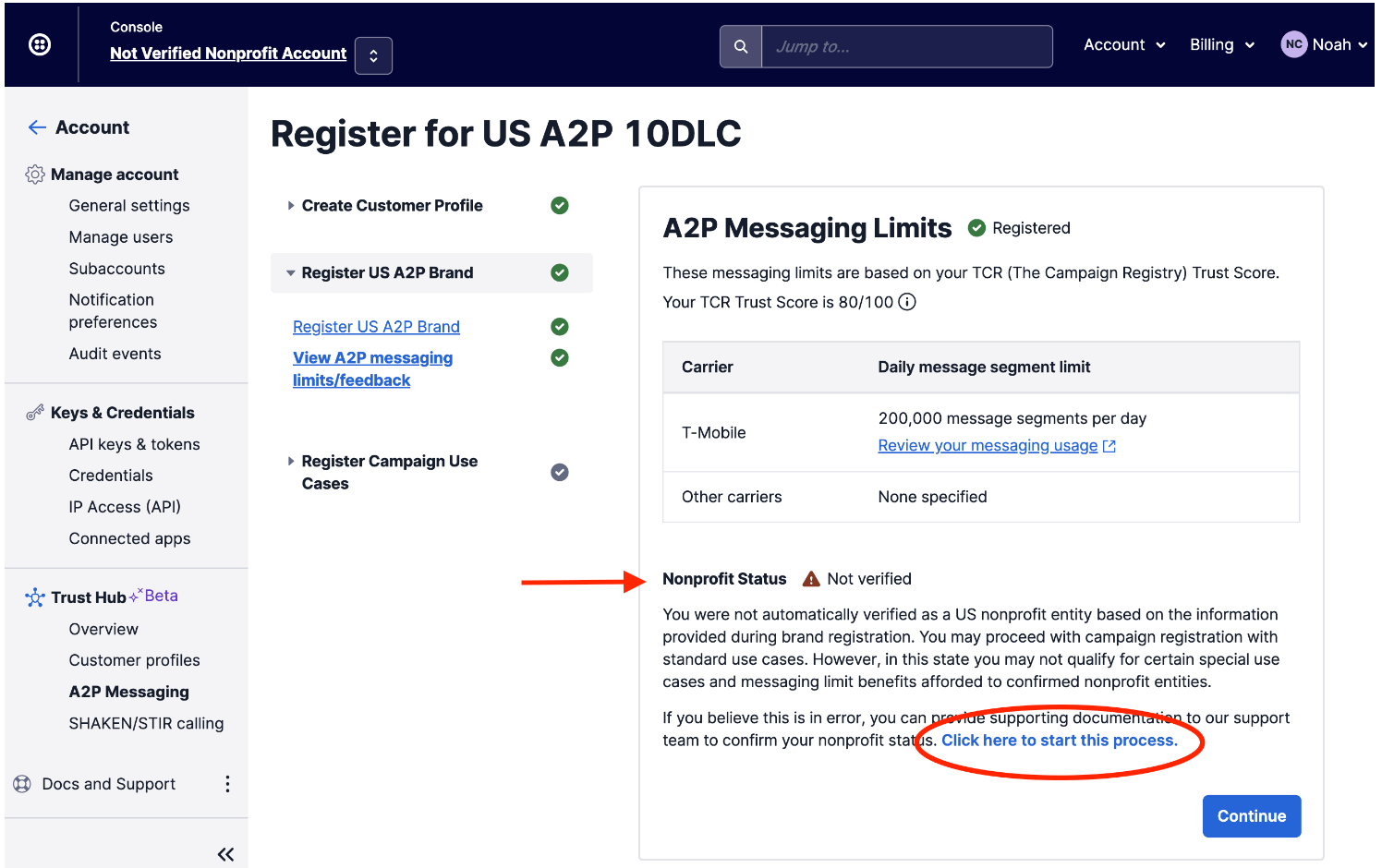Open the Billing dropdown menu
This screenshot has width=1382, height=868.
pos(1221,44)
